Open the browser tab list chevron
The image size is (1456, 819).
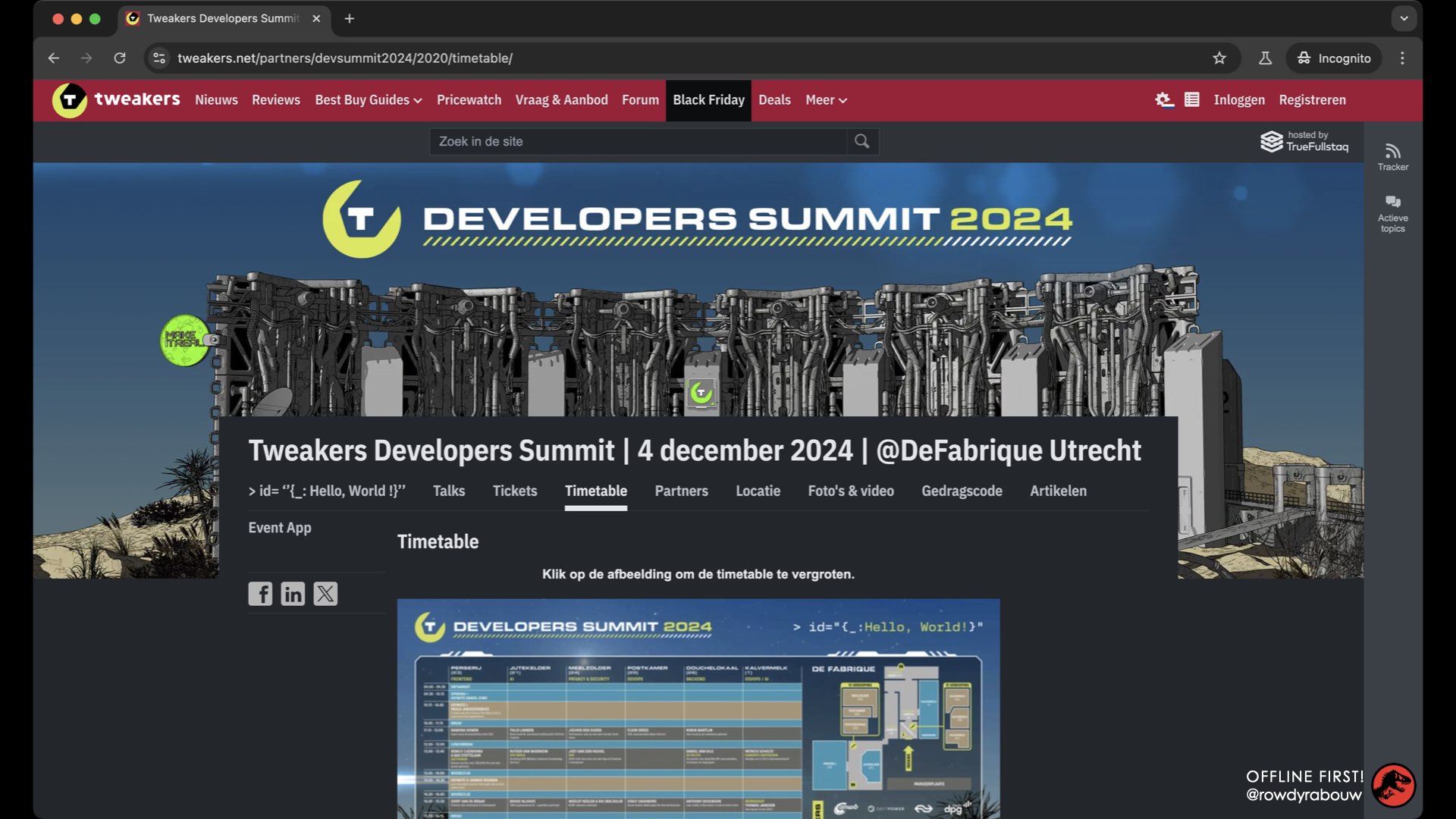(x=1404, y=18)
